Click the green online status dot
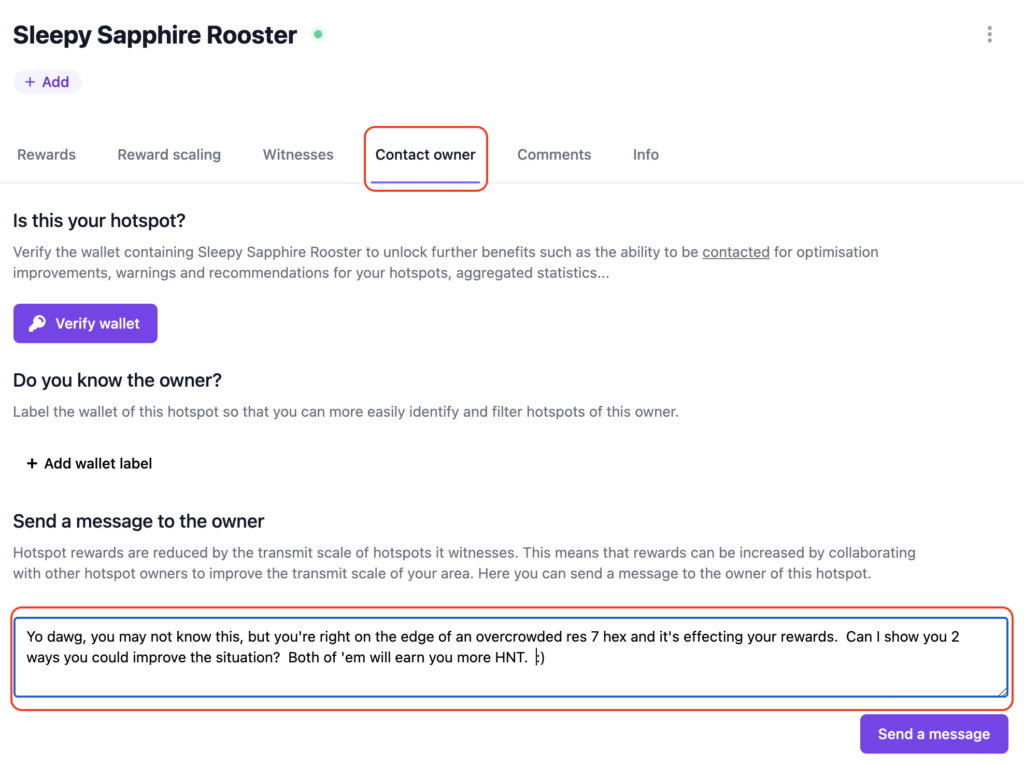This screenshot has width=1024, height=765. point(318,35)
